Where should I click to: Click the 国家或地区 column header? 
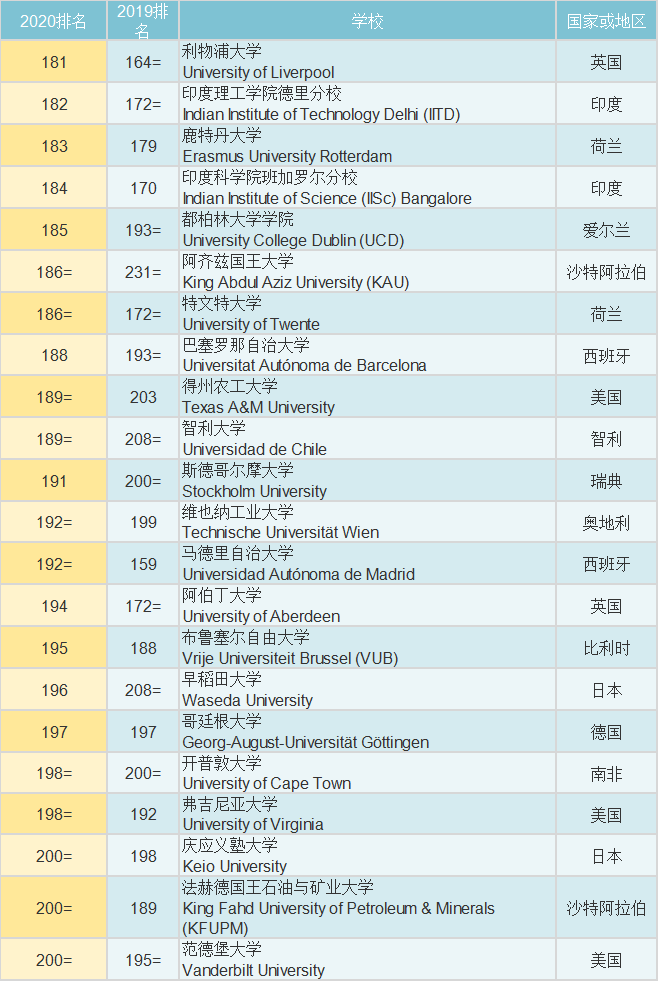point(606,21)
